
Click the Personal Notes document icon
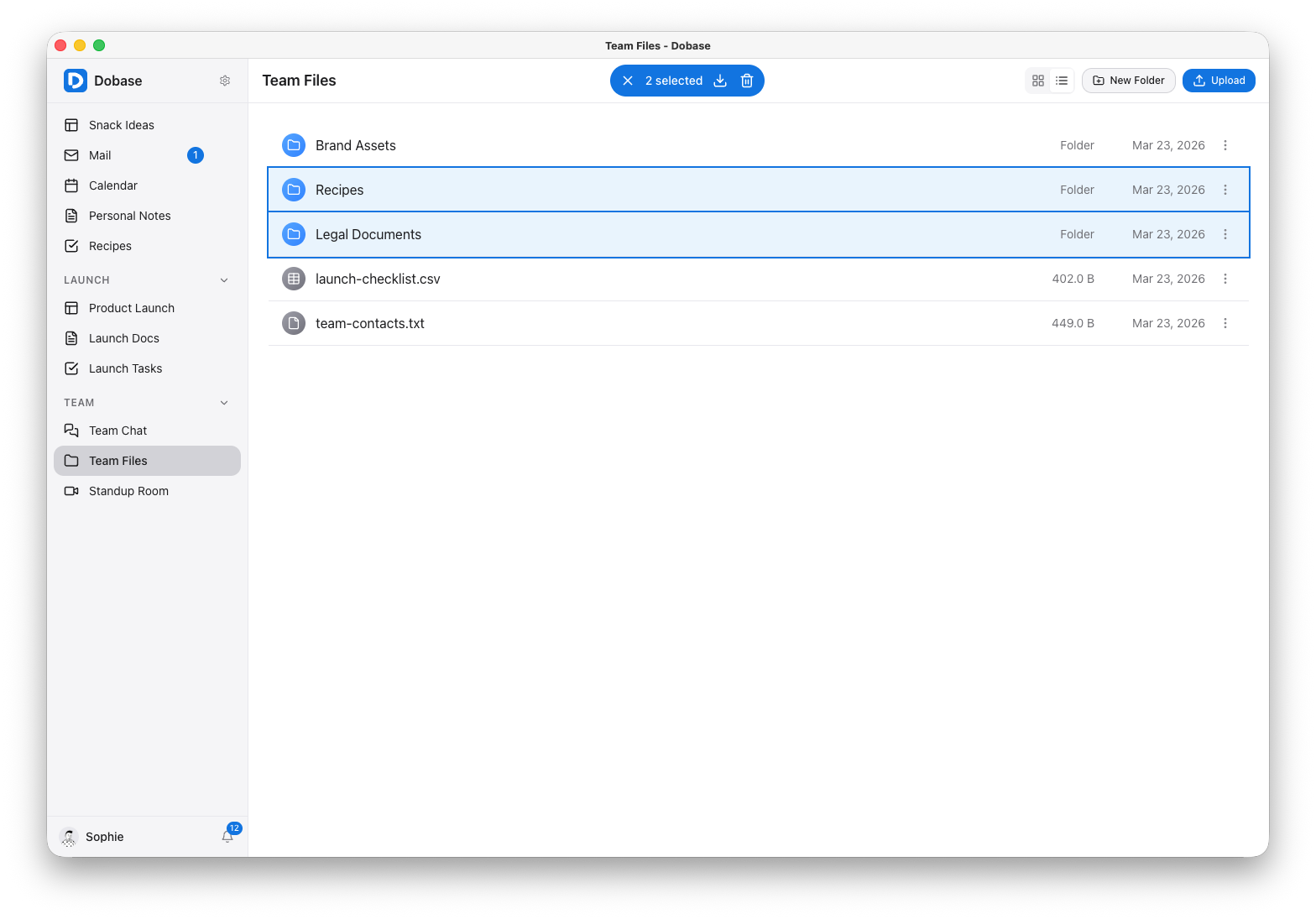[x=71, y=216]
